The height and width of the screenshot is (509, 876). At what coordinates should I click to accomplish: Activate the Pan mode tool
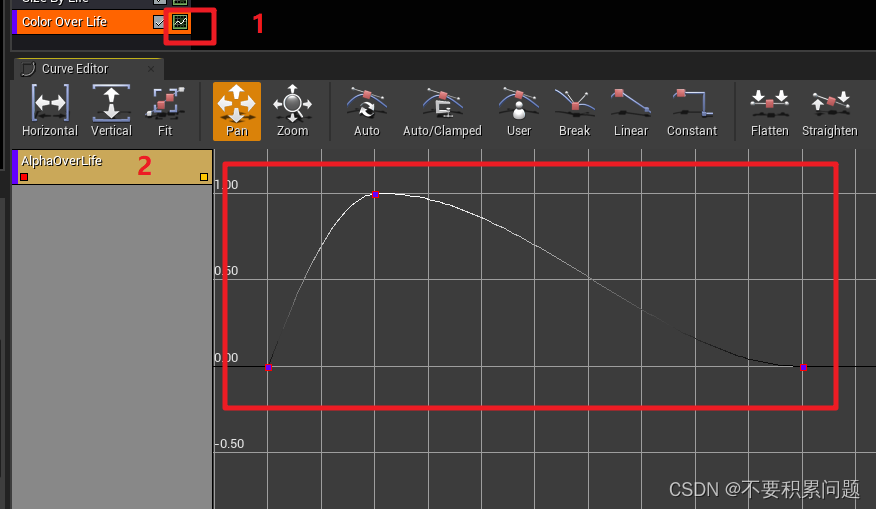pos(237,111)
